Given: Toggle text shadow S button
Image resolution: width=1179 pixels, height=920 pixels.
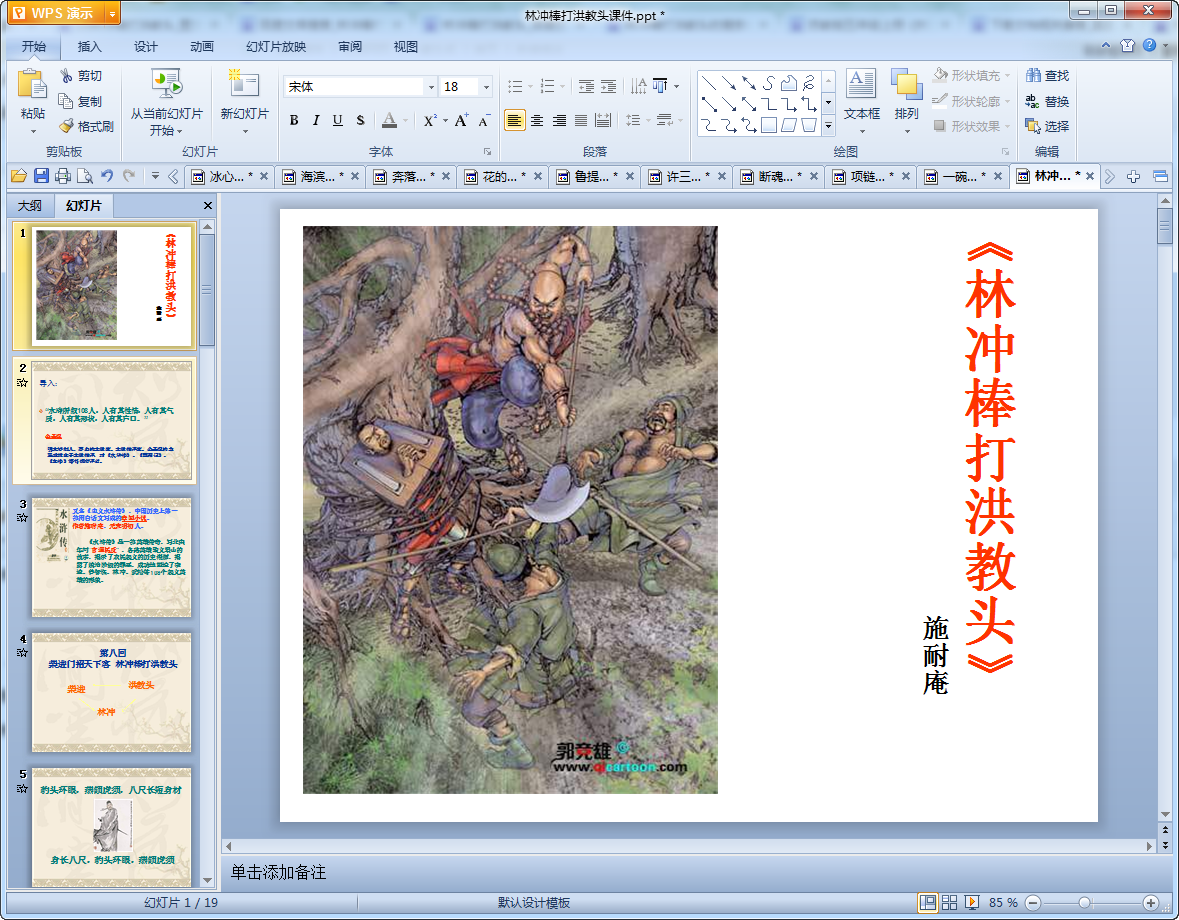Looking at the screenshot, I should pyautogui.click(x=360, y=120).
